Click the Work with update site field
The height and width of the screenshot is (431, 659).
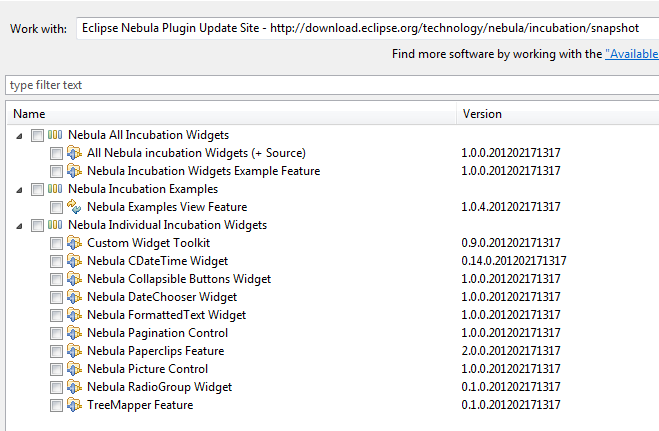365,28
